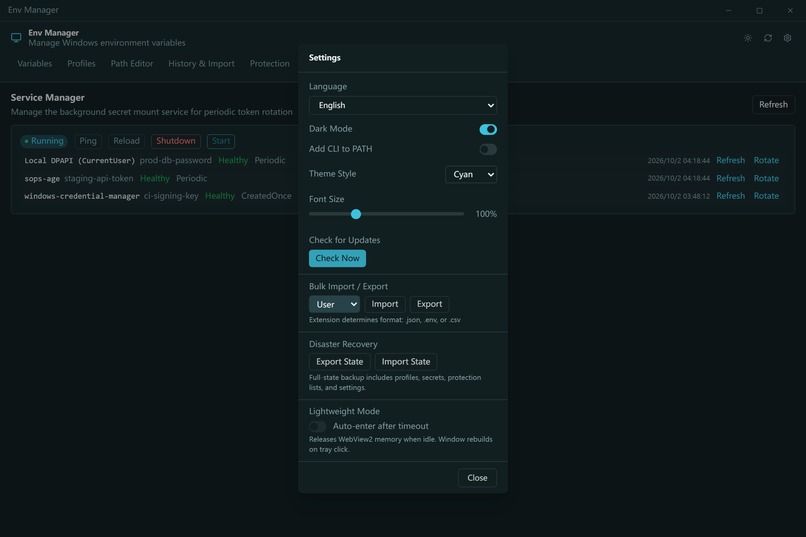Open the Theme Style dropdown showing Cyan
Viewport: 806px width, 537px height.
click(471, 174)
